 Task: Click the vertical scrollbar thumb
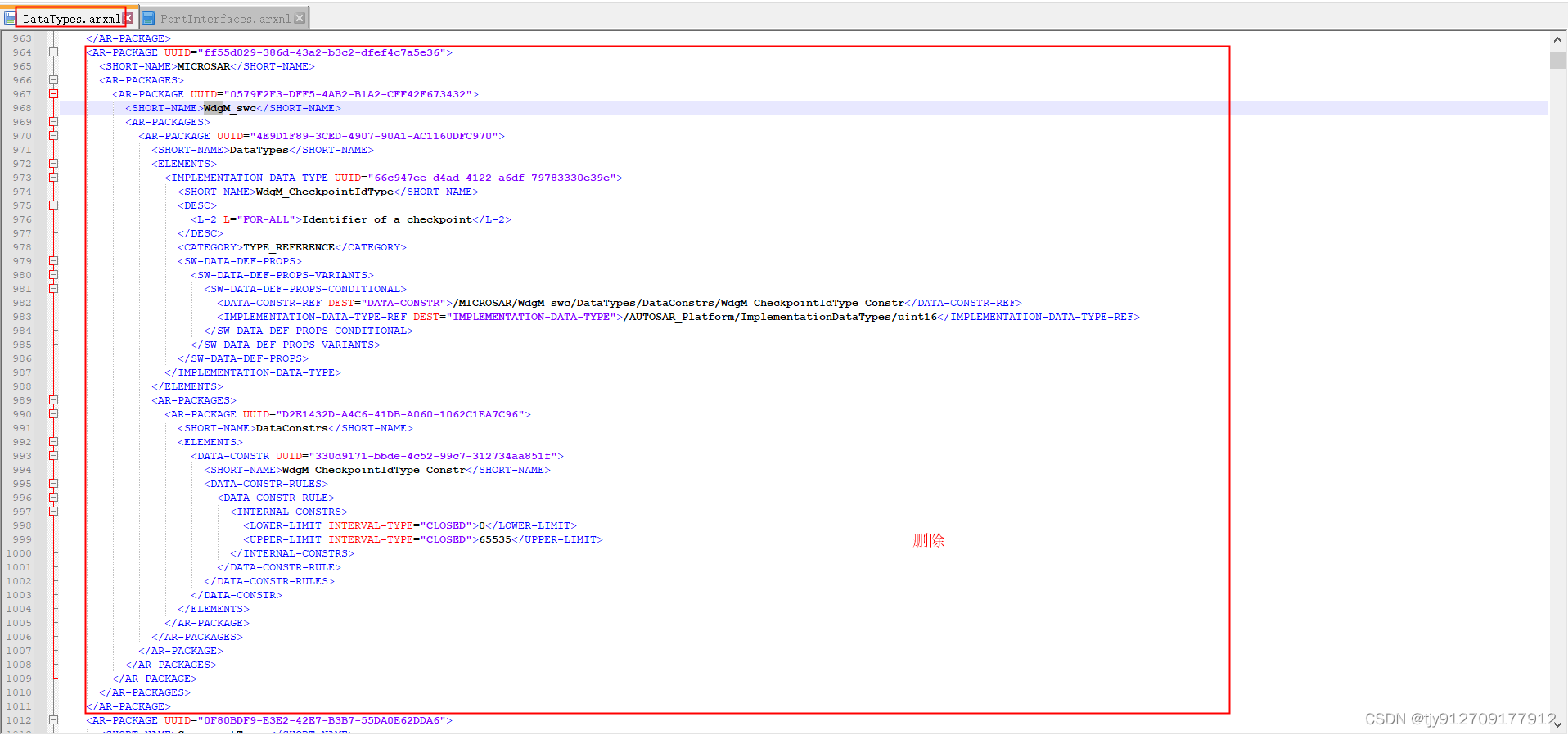point(1557,60)
